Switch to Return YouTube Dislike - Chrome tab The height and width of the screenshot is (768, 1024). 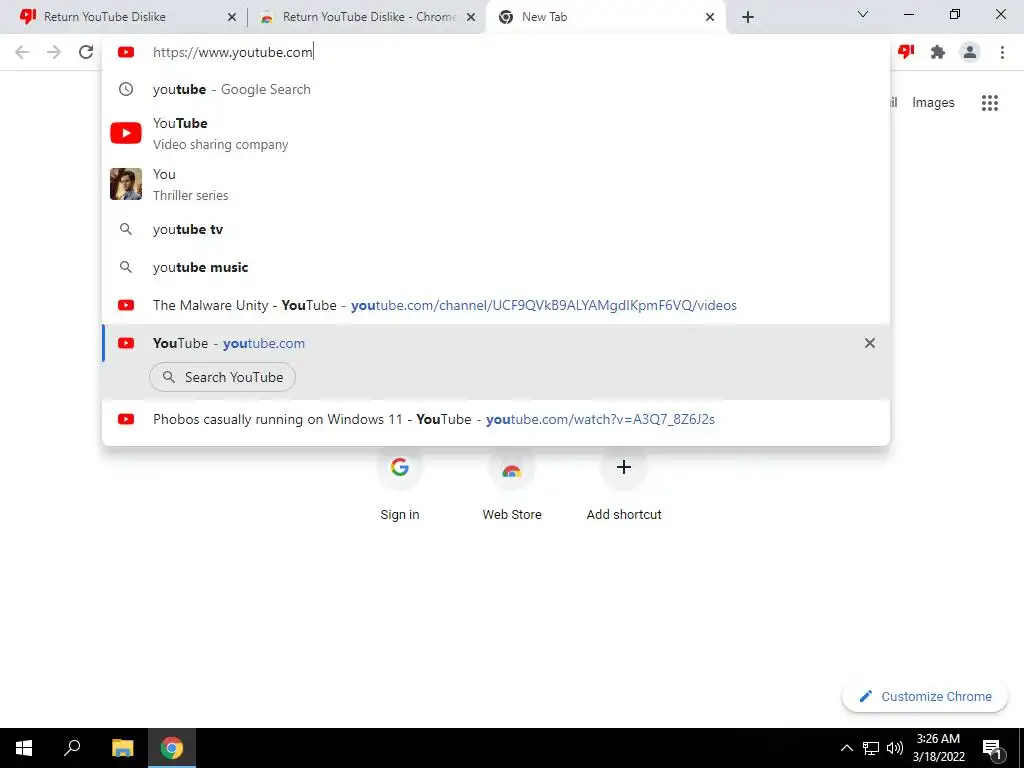[368, 17]
